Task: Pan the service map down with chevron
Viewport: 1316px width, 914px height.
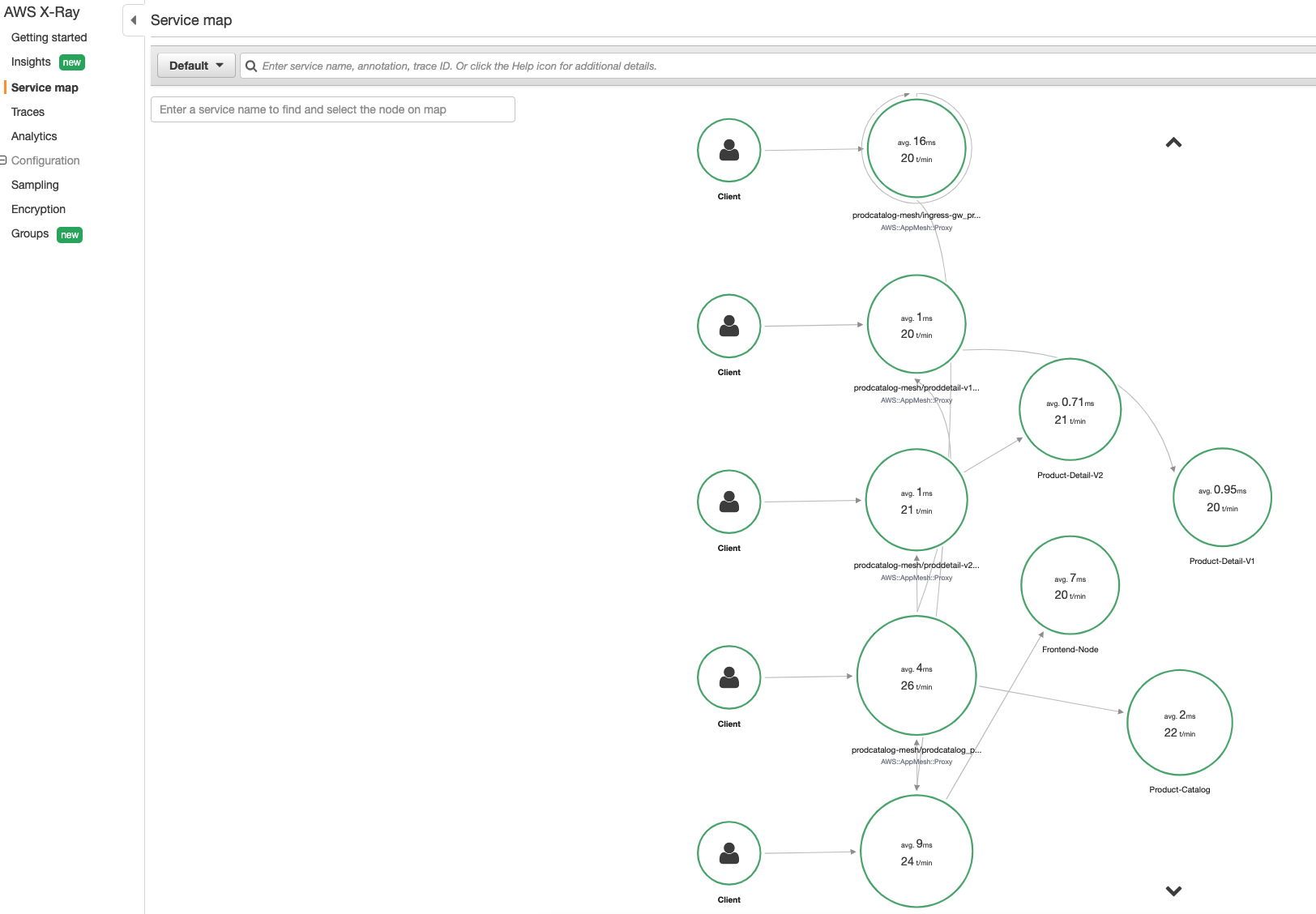Action: 1173,891
